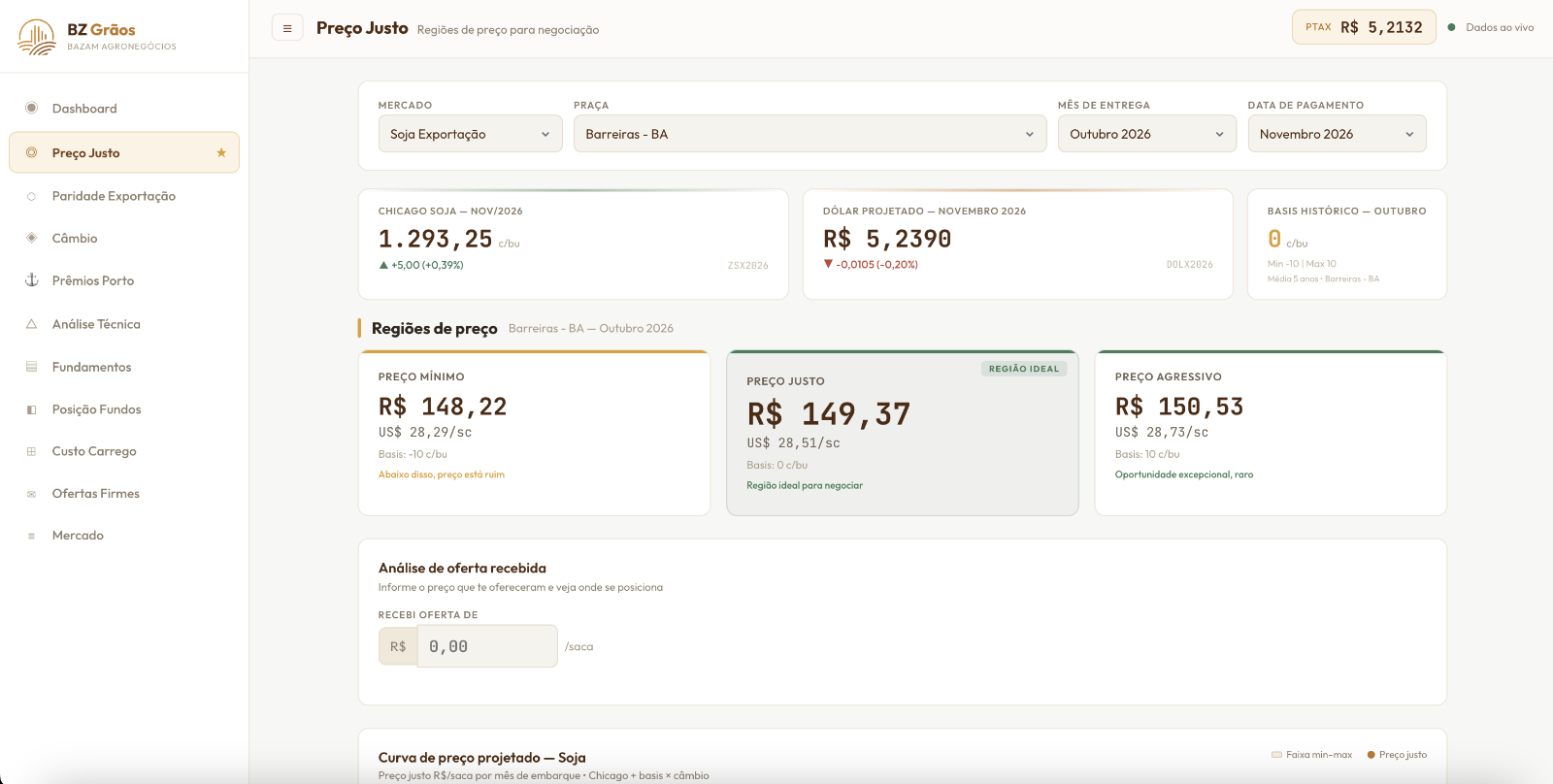This screenshot has height=784, width=1553.
Task: Click the green live data status dot
Action: (x=1451, y=27)
